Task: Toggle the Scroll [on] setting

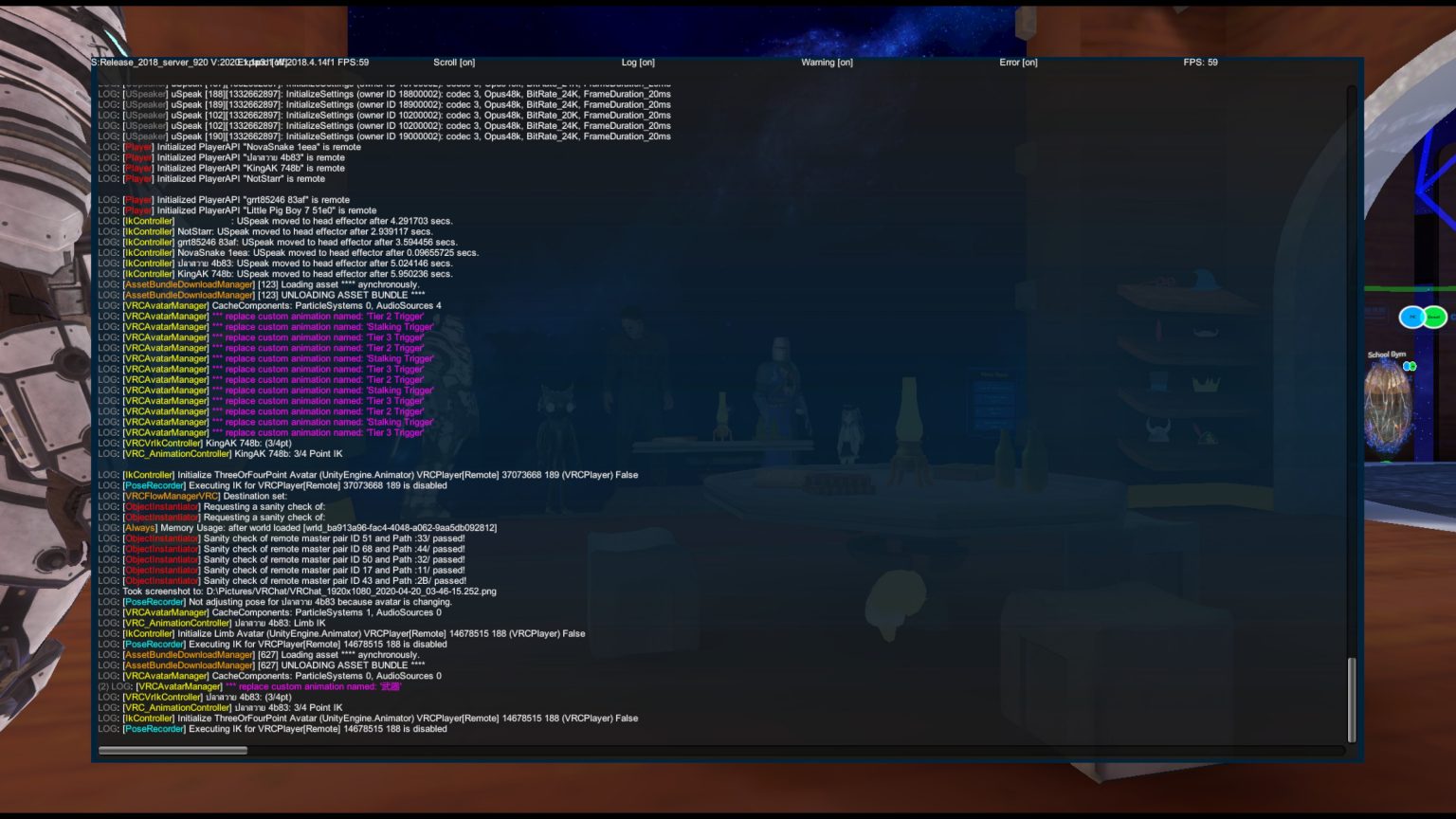Action: coord(452,62)
